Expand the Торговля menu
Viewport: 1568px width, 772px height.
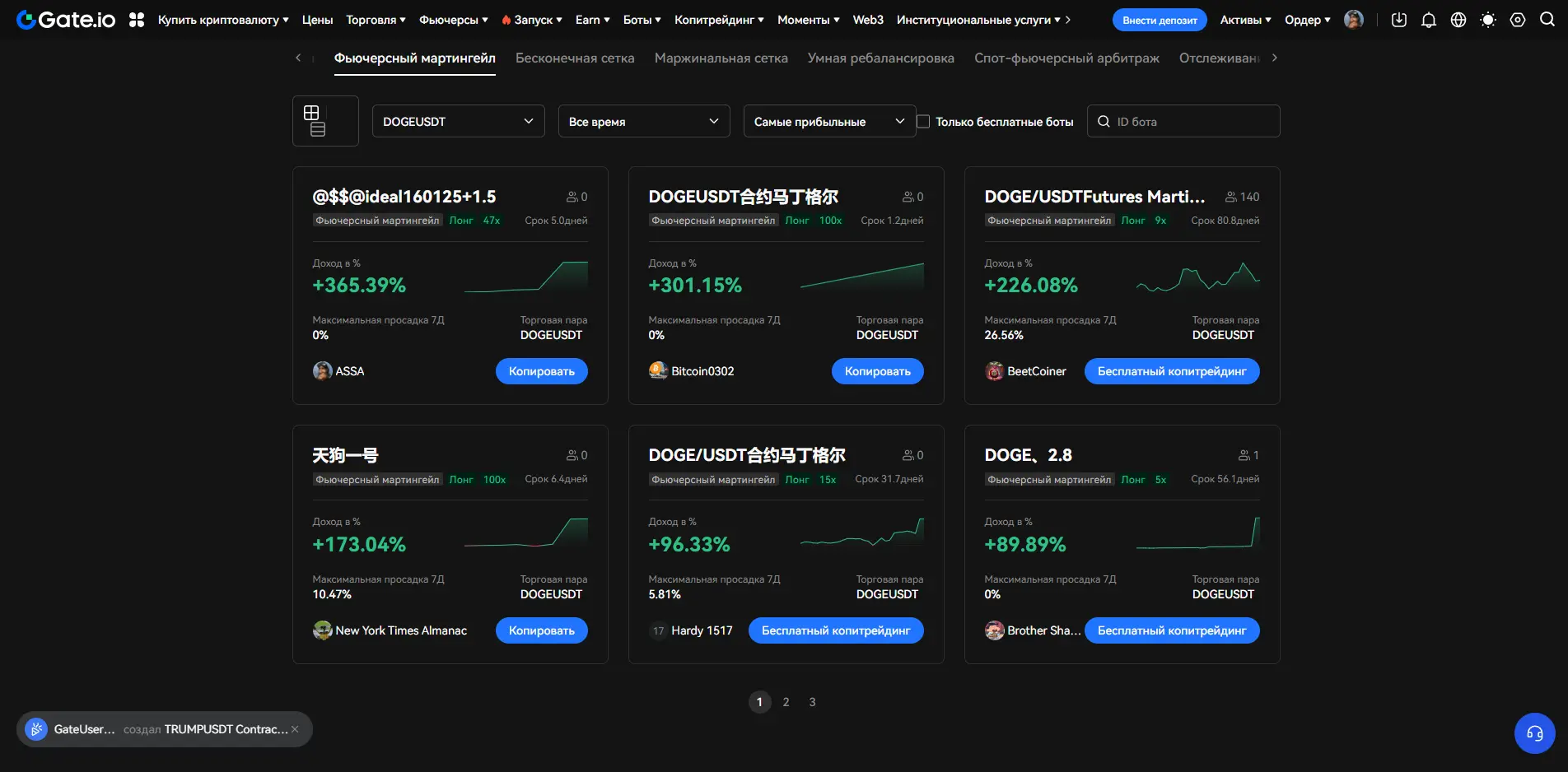[x=376, y=20]
